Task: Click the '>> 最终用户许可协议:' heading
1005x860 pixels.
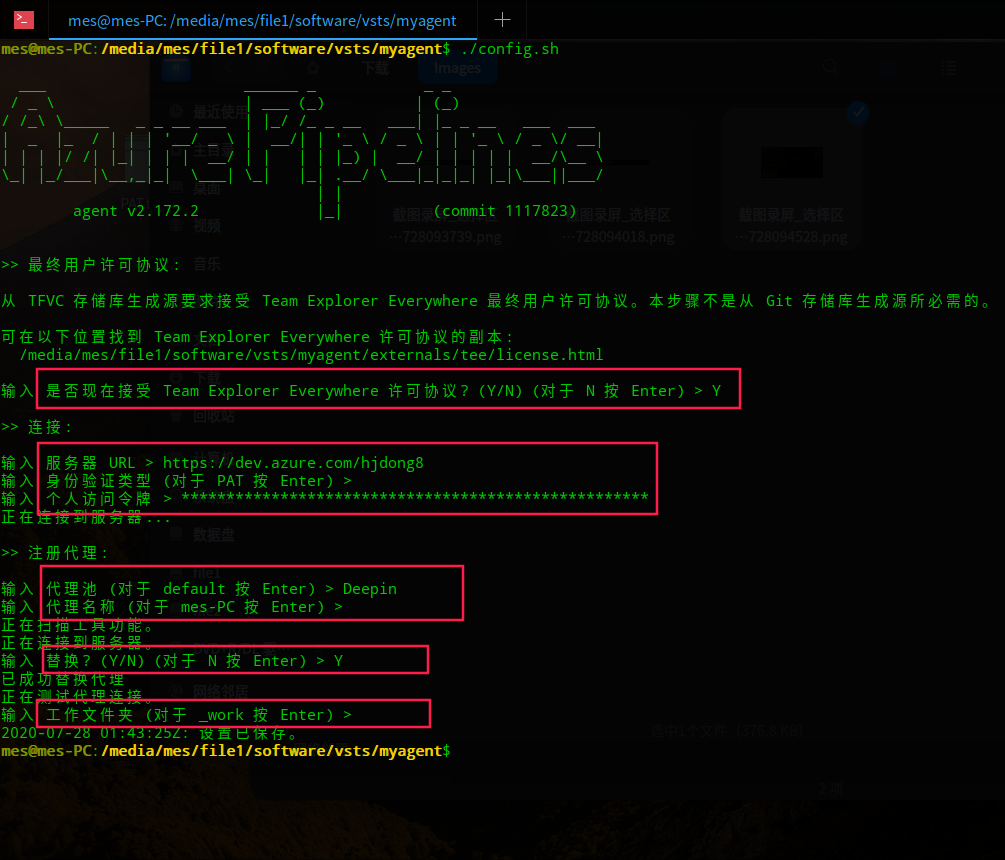Action: tap(91, 265)
